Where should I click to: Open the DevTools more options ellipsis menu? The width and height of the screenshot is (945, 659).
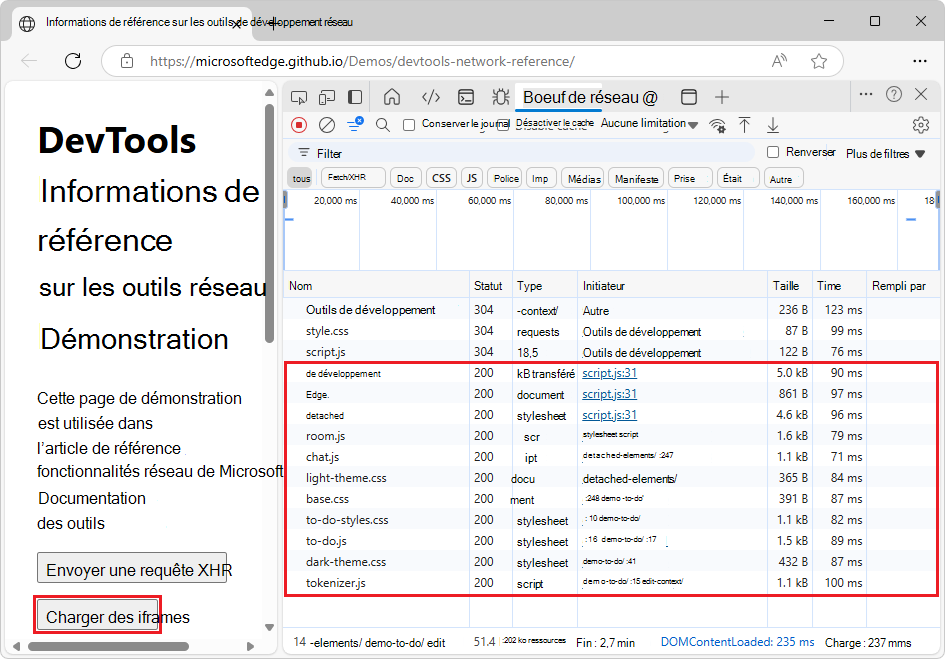[x=866, y=94]
